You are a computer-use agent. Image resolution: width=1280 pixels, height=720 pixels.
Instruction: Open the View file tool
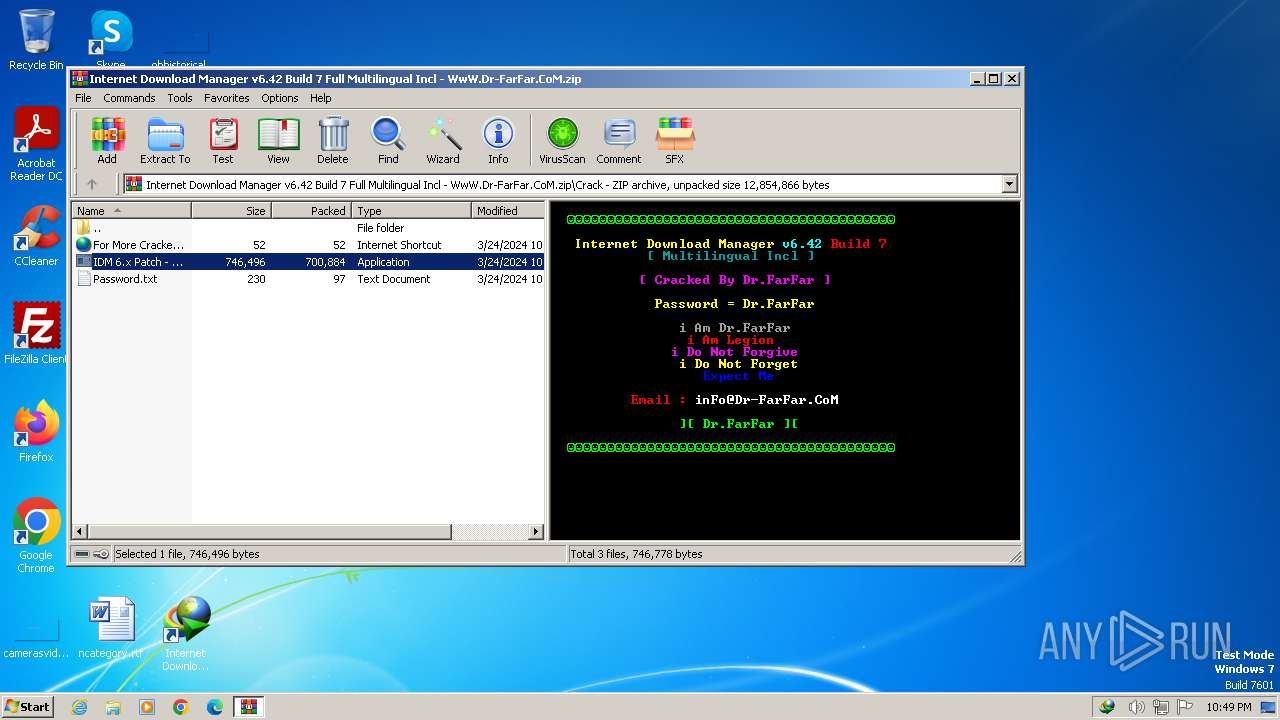pyautogui.click(x=278, y=140)
